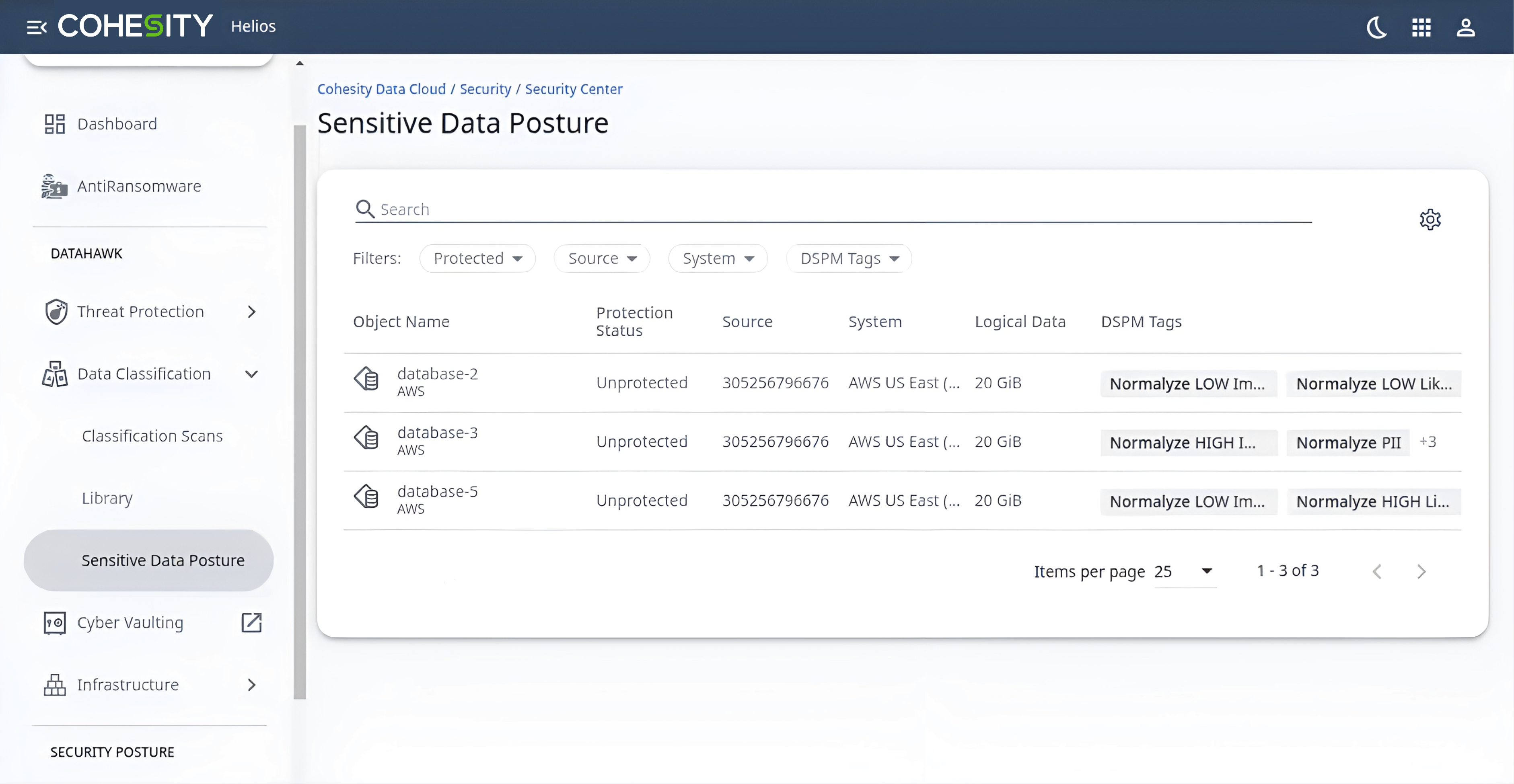Open the DSPM Tags filter dropdown
Image resolution: width=1514 pixels, height=784 pixels.
[849, 259]
